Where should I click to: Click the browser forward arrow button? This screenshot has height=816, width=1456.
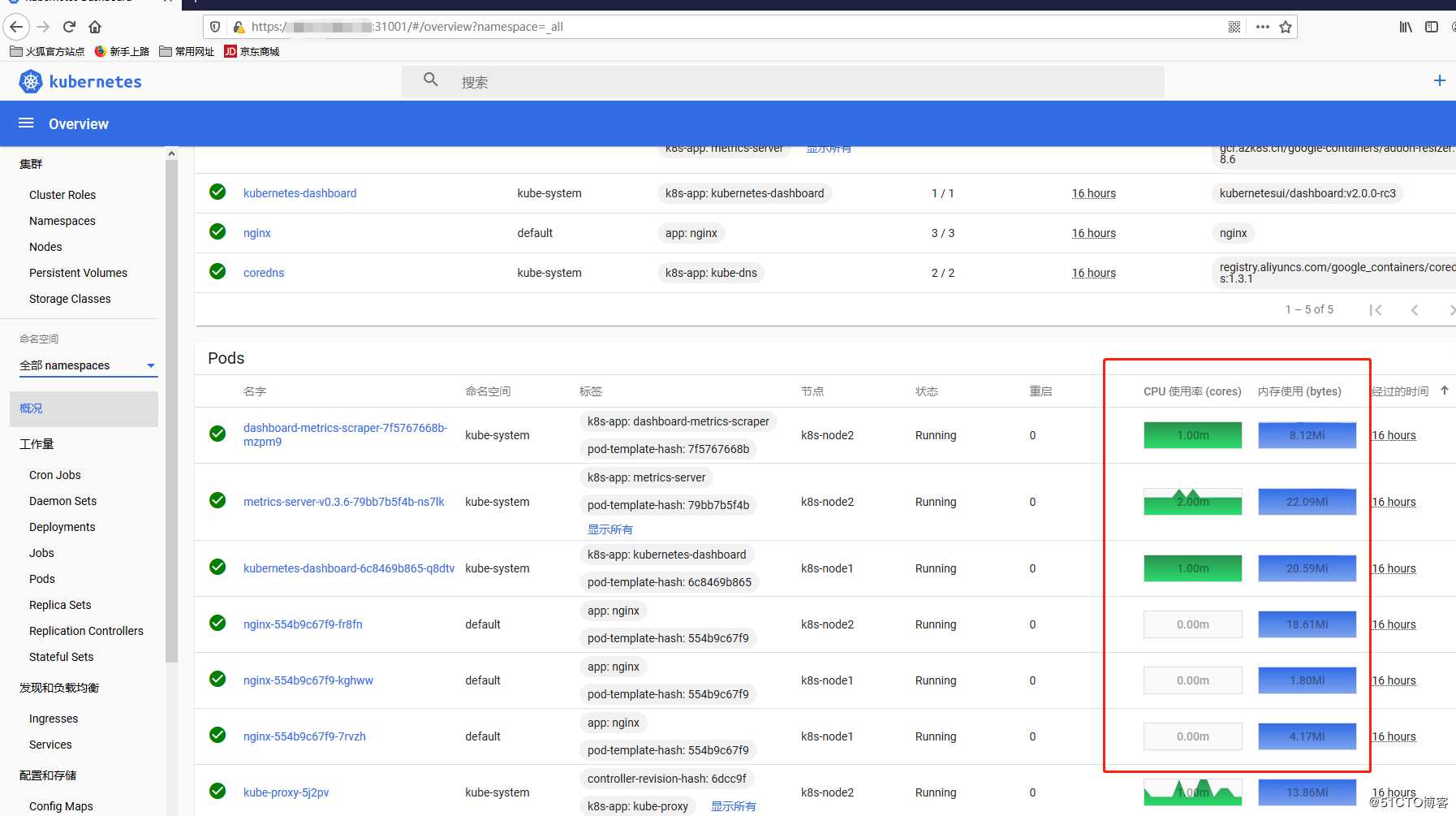coord(44,27)
